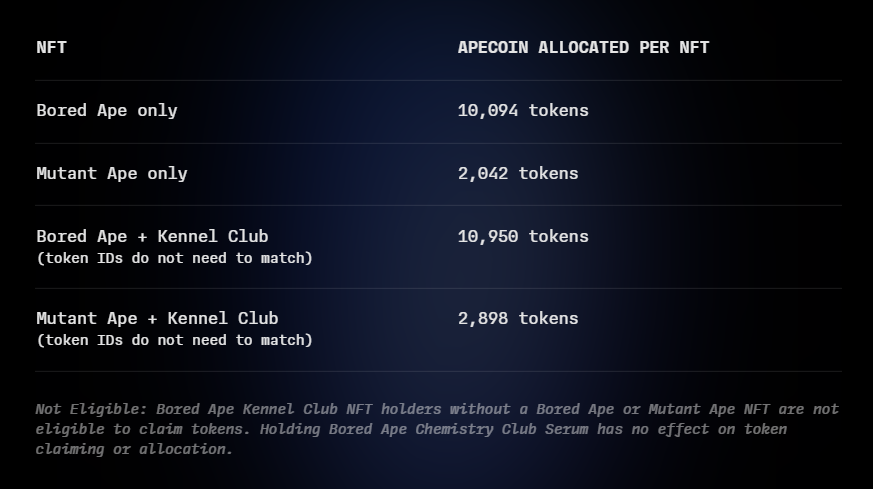
Task: Click the 10,094 tokens value
Action: click(523, 110)
